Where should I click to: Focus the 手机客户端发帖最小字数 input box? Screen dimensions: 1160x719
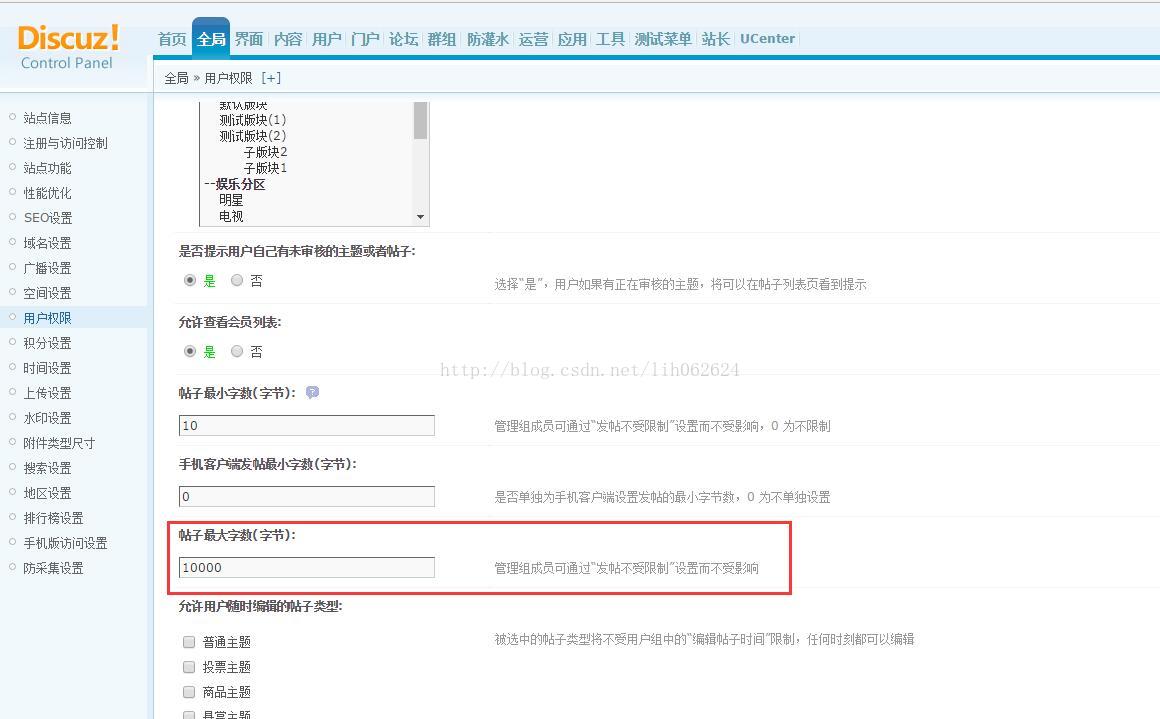306,497
